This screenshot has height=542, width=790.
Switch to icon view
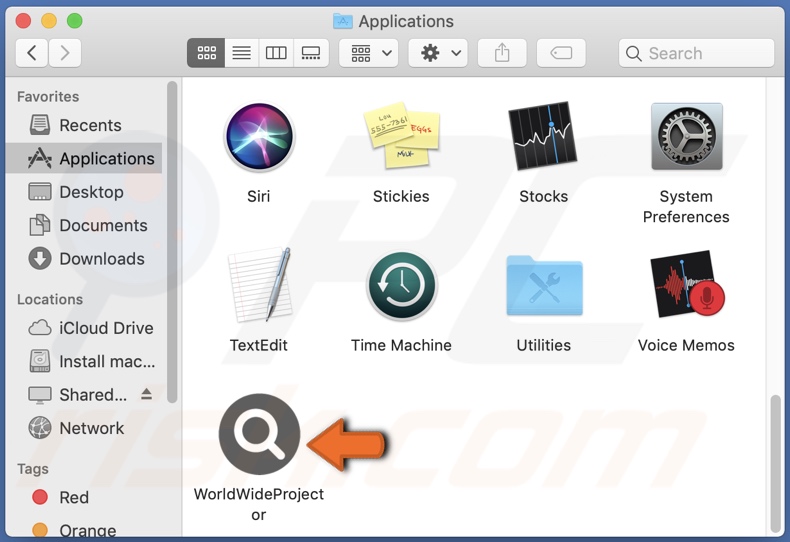pyautogui.click(x=206, y=53)
